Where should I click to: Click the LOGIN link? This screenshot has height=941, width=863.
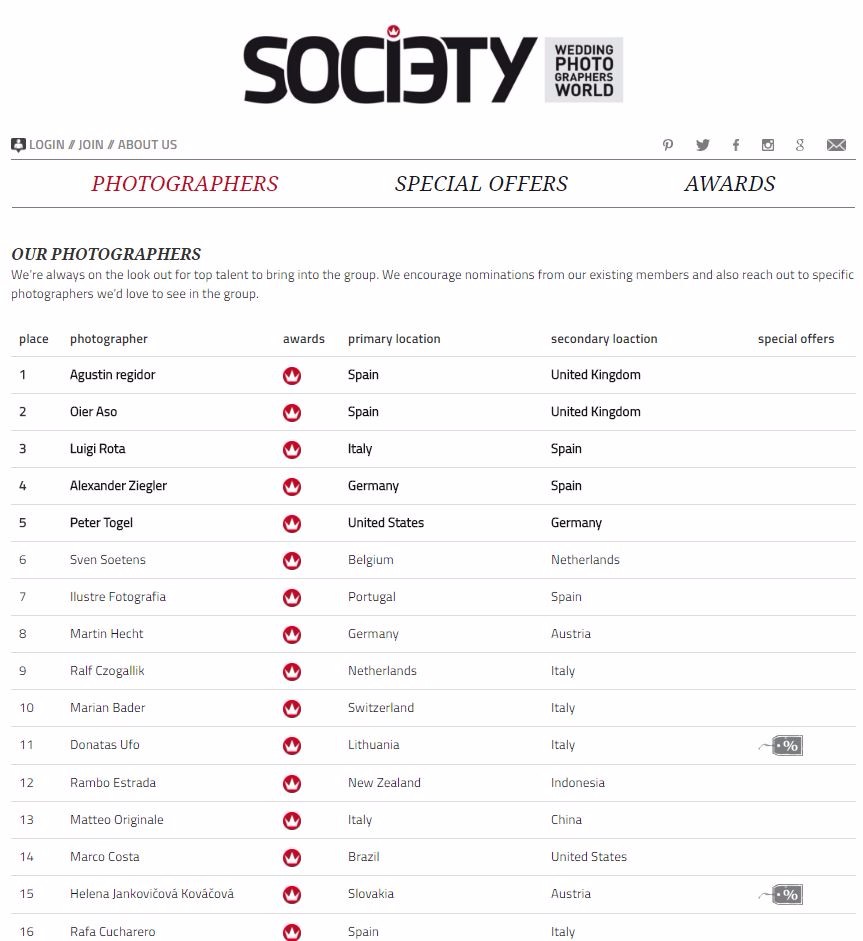[x=46, y=145]
